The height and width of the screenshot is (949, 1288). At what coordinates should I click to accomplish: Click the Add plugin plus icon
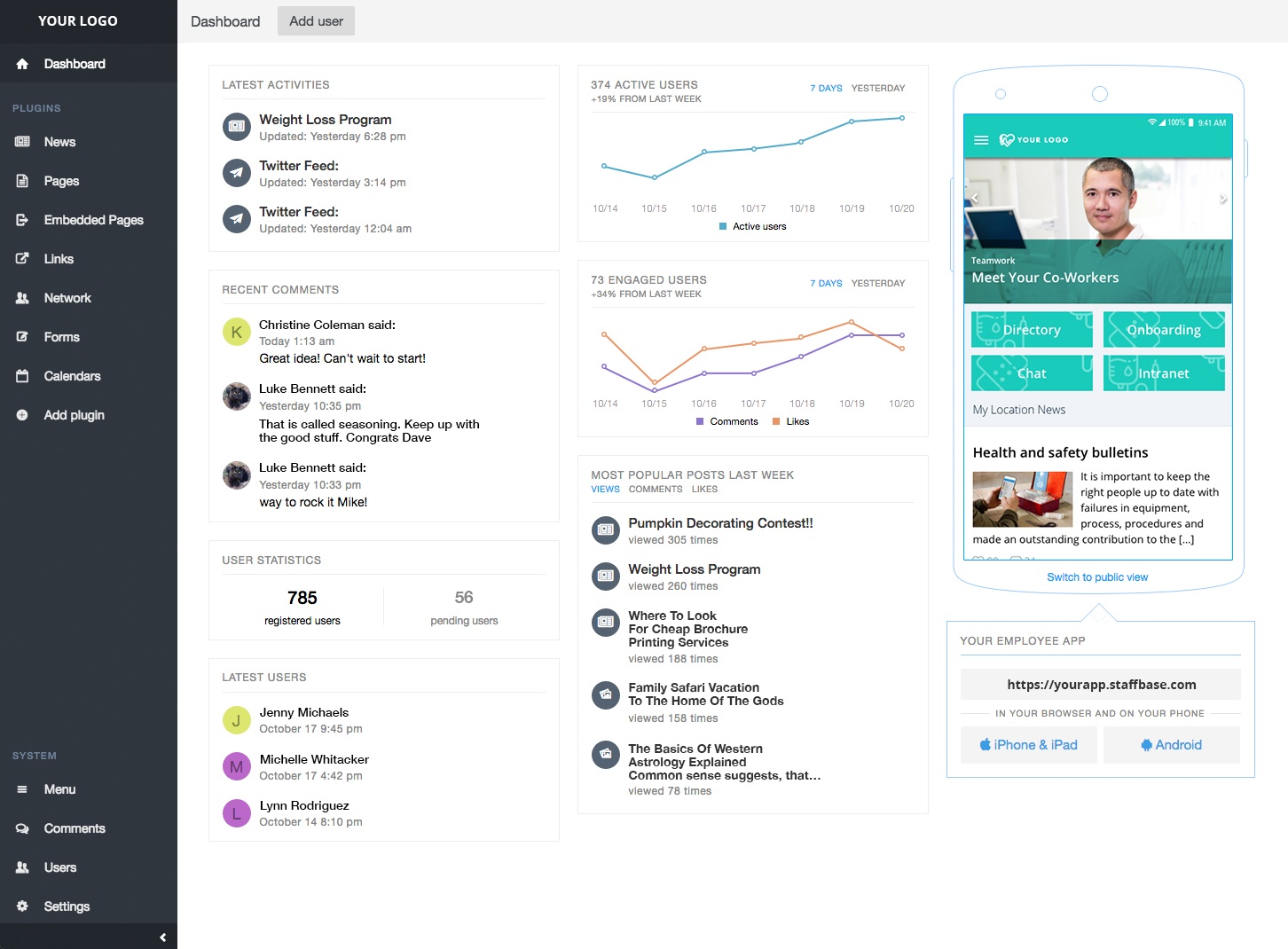pos(22,415)
